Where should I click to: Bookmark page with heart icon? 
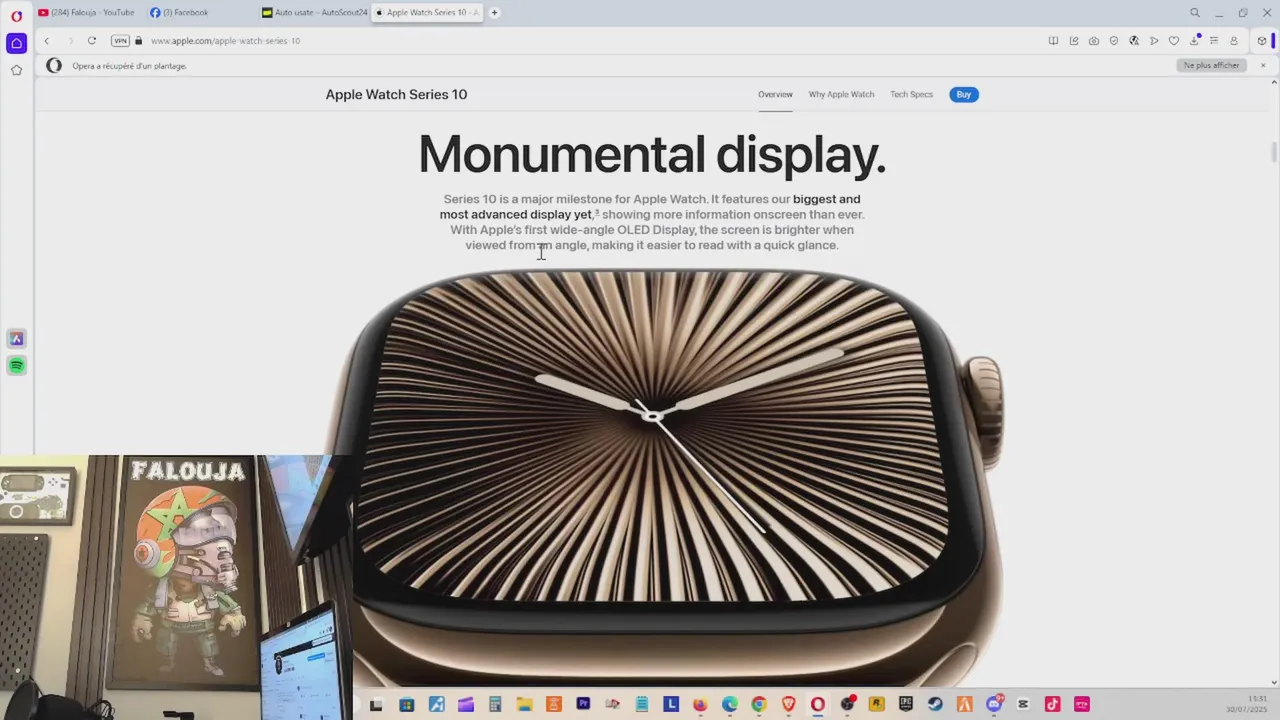[x=1174, y=41]
